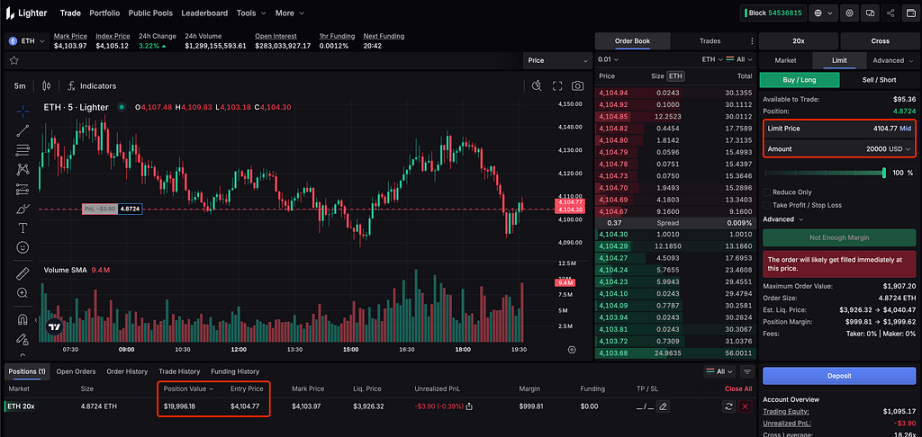Open the Order History tab

(x=127, y=371)
